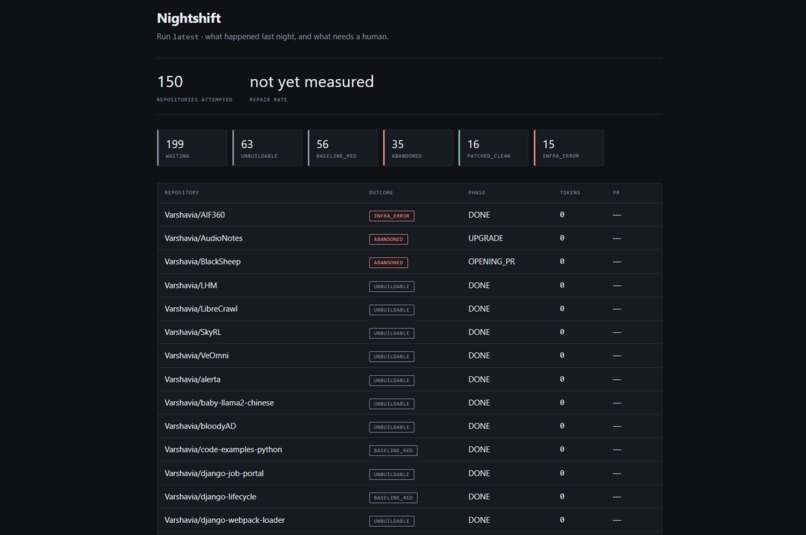Click the DONE phase for AIF360
Image resolution: width=806 pixels, height=535 pixels.
tap(479, 215)
